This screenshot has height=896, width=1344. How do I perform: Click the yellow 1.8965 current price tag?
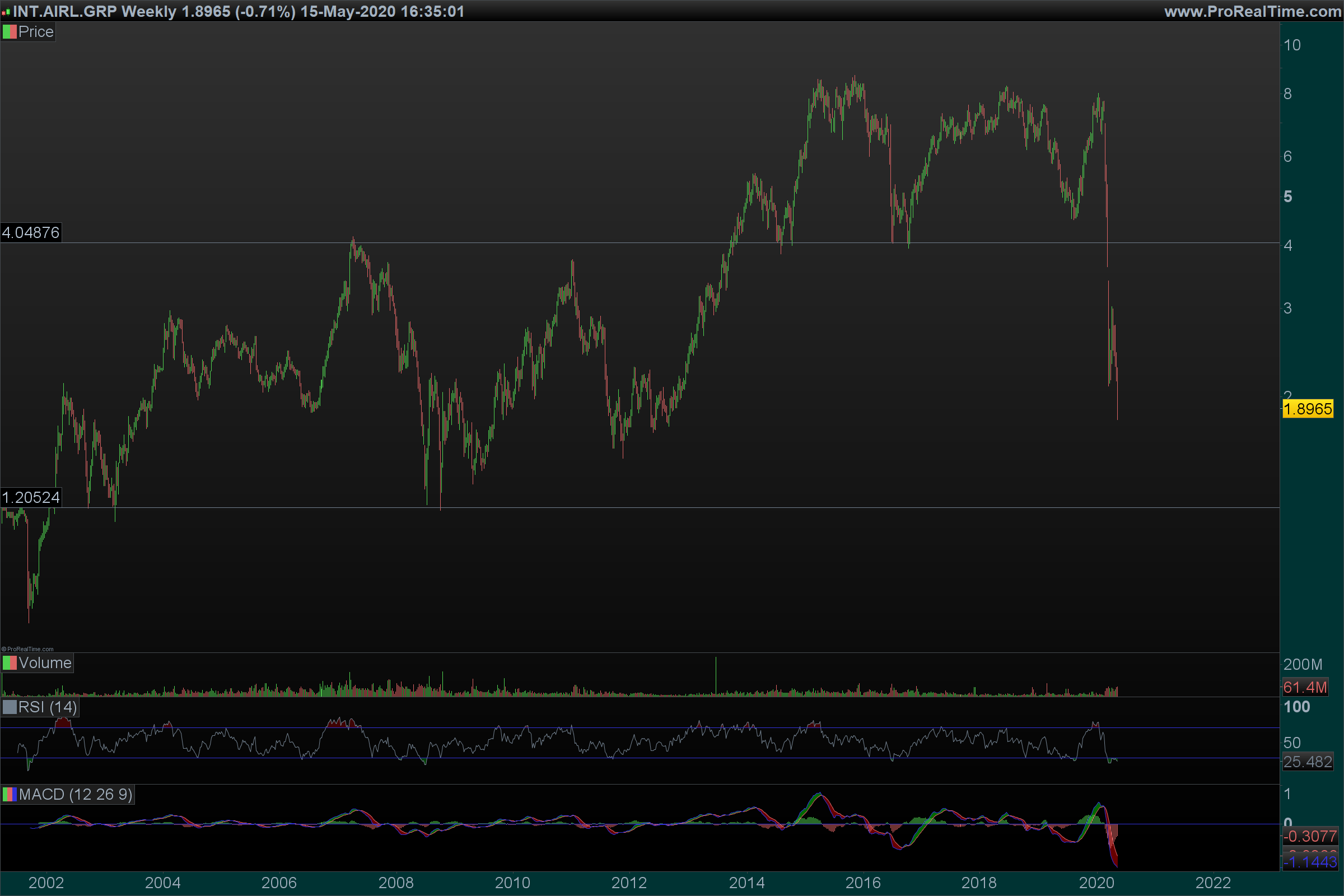coord(1308,409)
